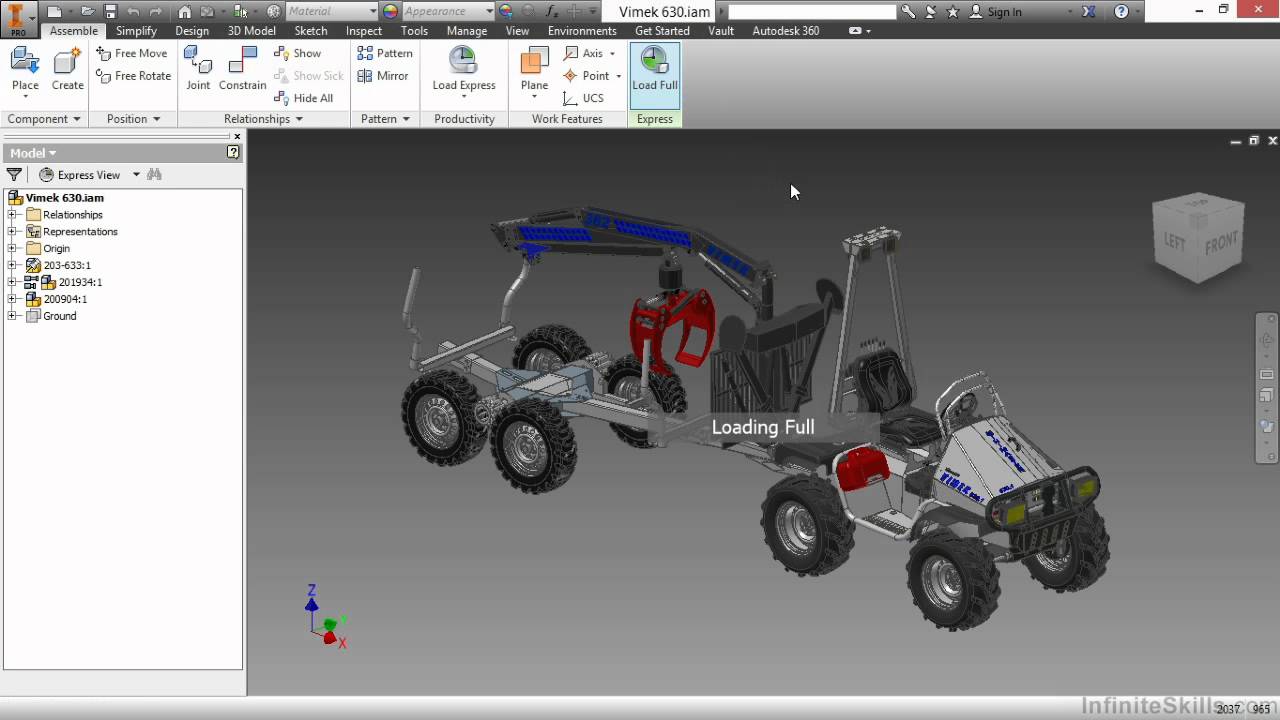Click the Mirror component tool
This screenshot has height=720, width=1280.
tap(383, 76)
